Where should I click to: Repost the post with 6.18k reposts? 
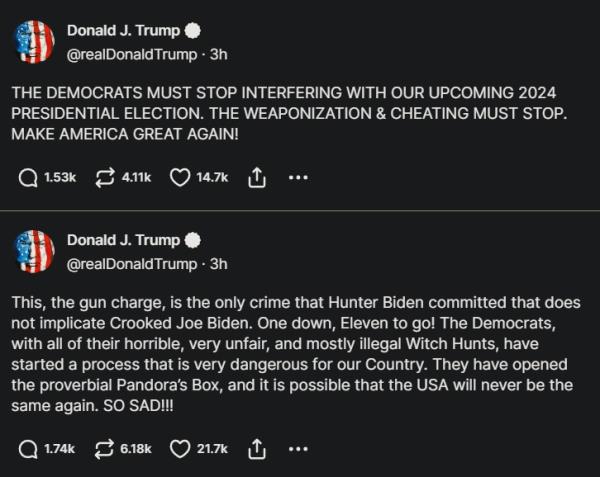tap(103, 449)
